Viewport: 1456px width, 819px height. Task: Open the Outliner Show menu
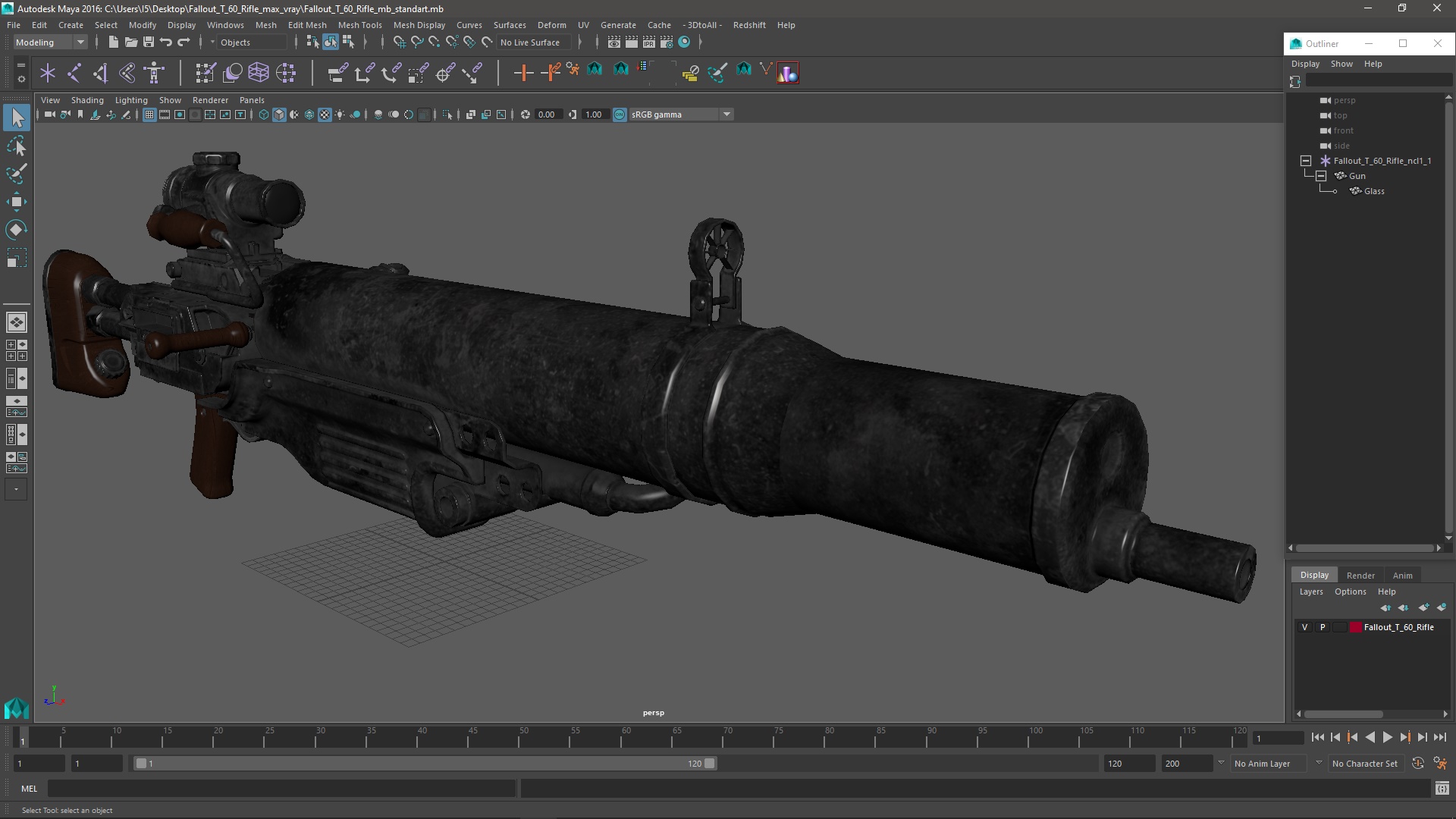pyautogui.click(x=1341, y=64)
